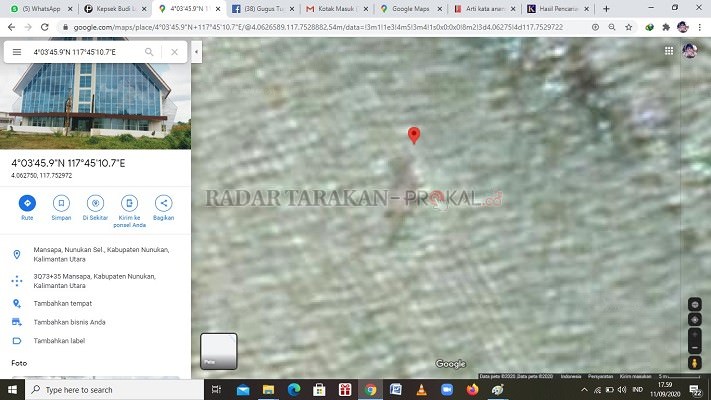
Task: Switch to the Arti kata tab
Action: tap(484, 9)
